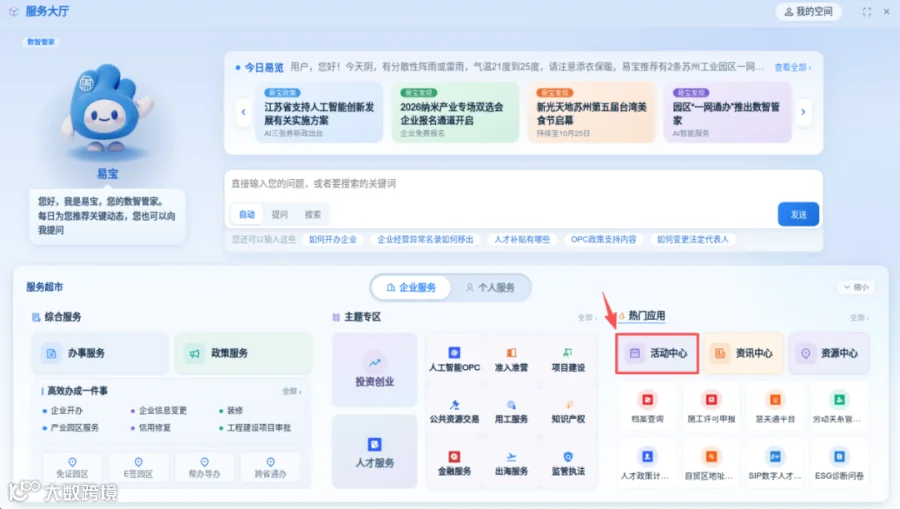Open 人才服务 theme tile
The image size is (900, 509).
tap(375, 452)
